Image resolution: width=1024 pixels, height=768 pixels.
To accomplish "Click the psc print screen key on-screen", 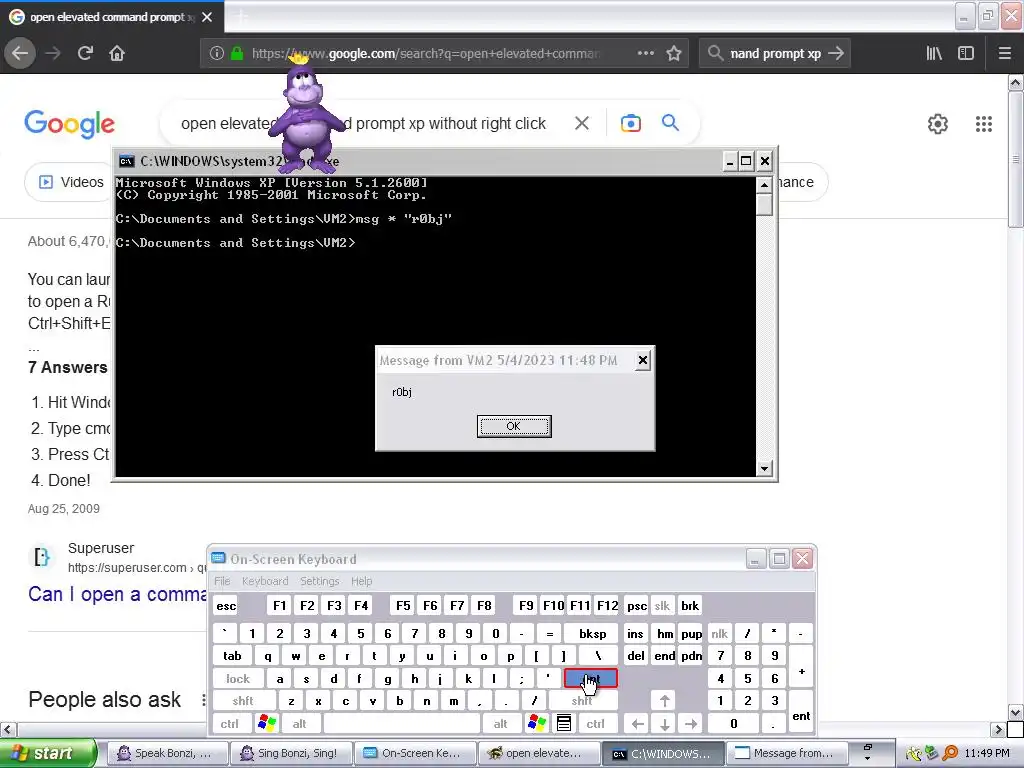I will (x=637, y=605).
